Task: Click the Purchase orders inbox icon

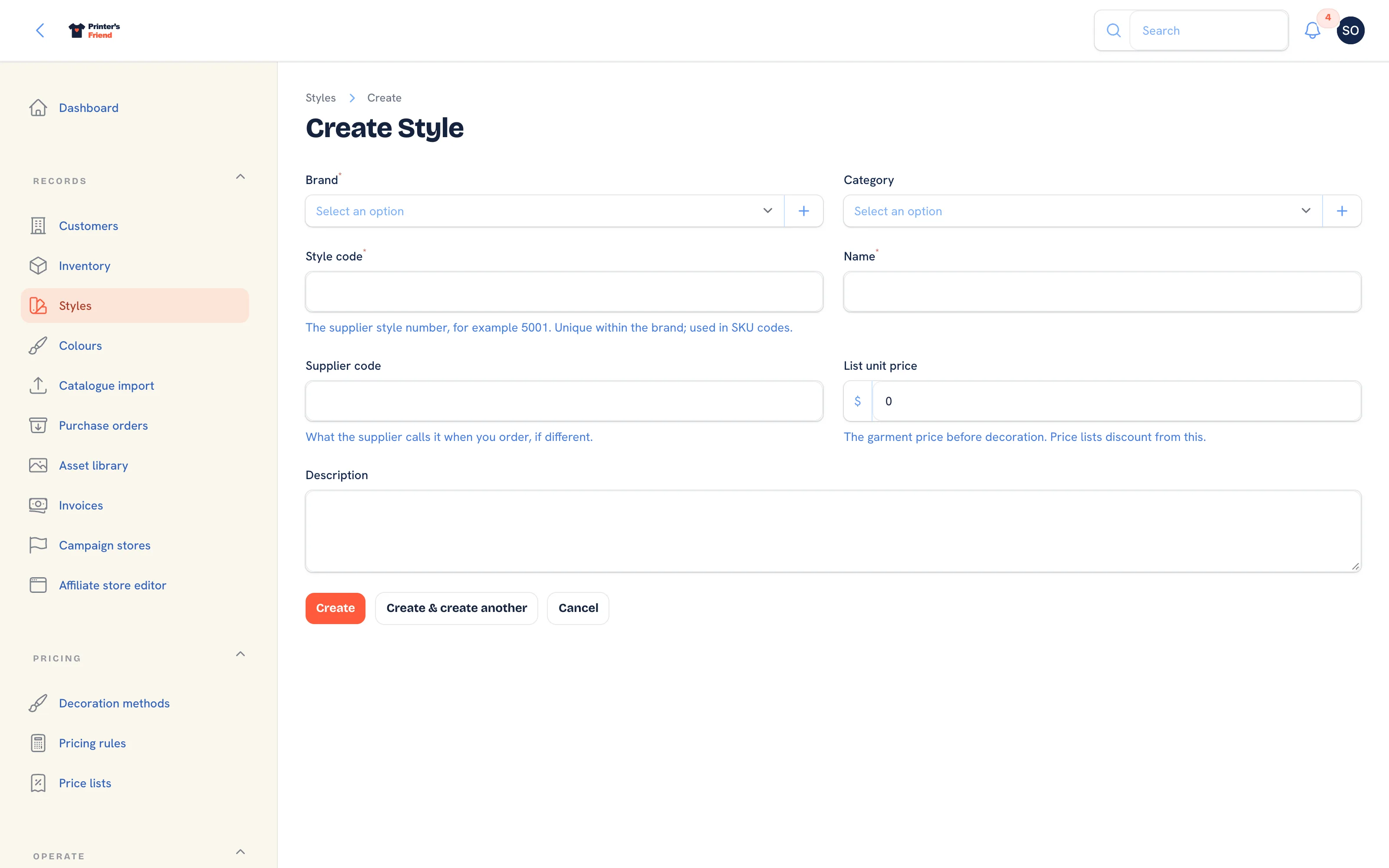Action: click(x=38, y=425)
